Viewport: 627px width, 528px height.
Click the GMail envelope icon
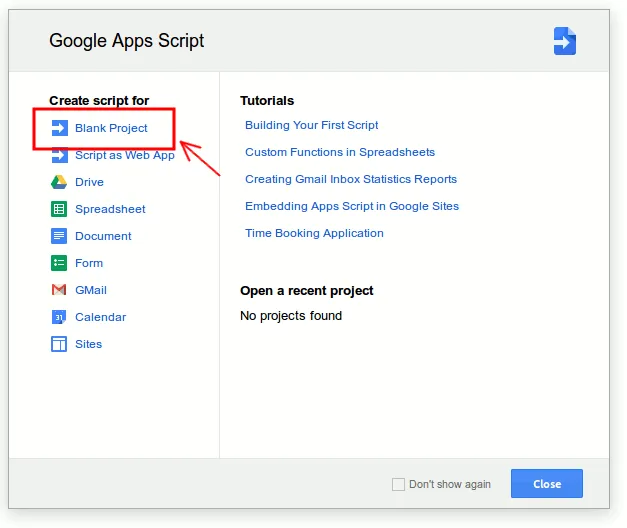coord(59,290)
